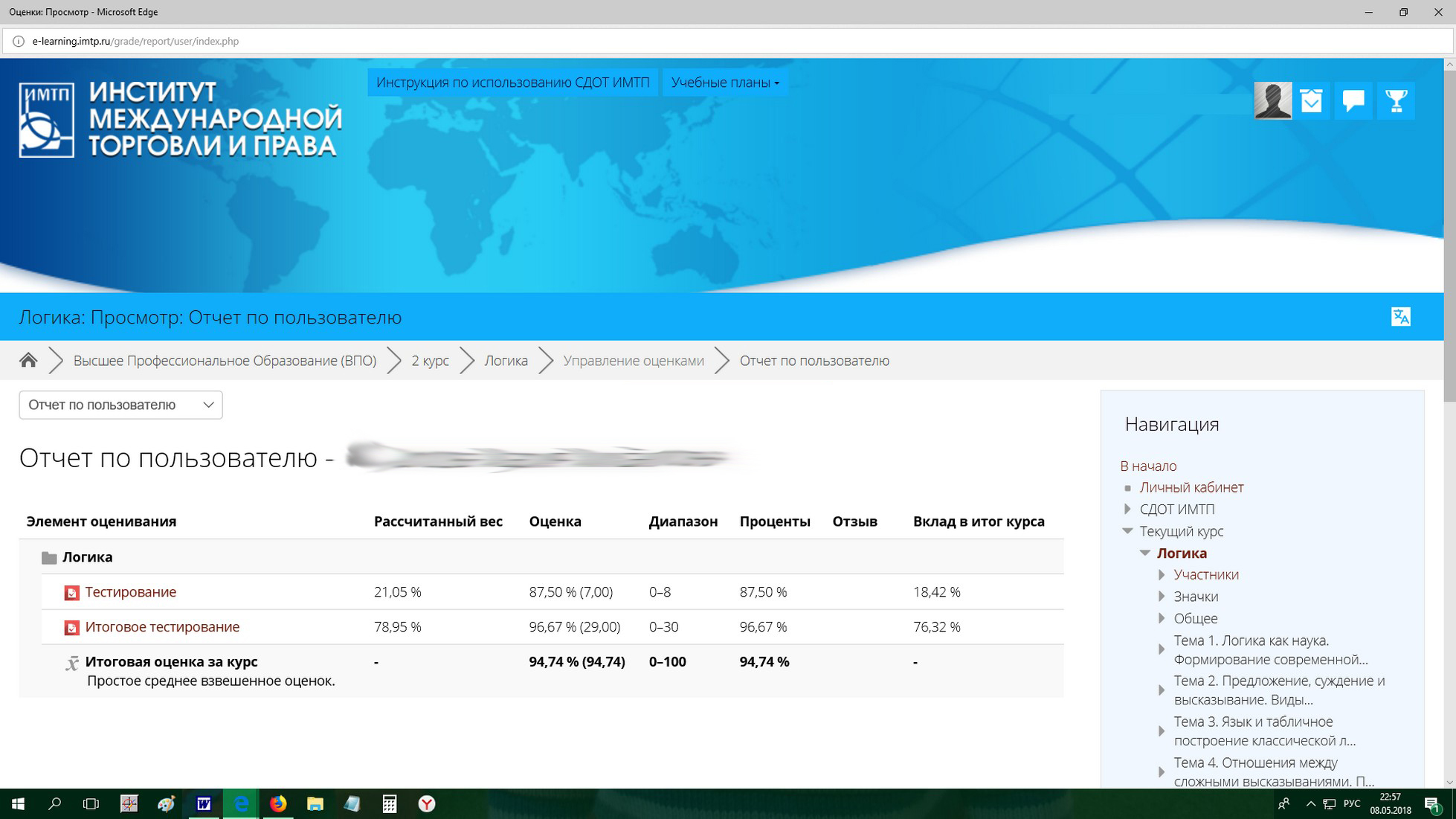The width and height of the screenshot is (1456, 819).
Task: Switch to Word on the taskbar
Action: [x=204, y=803]
